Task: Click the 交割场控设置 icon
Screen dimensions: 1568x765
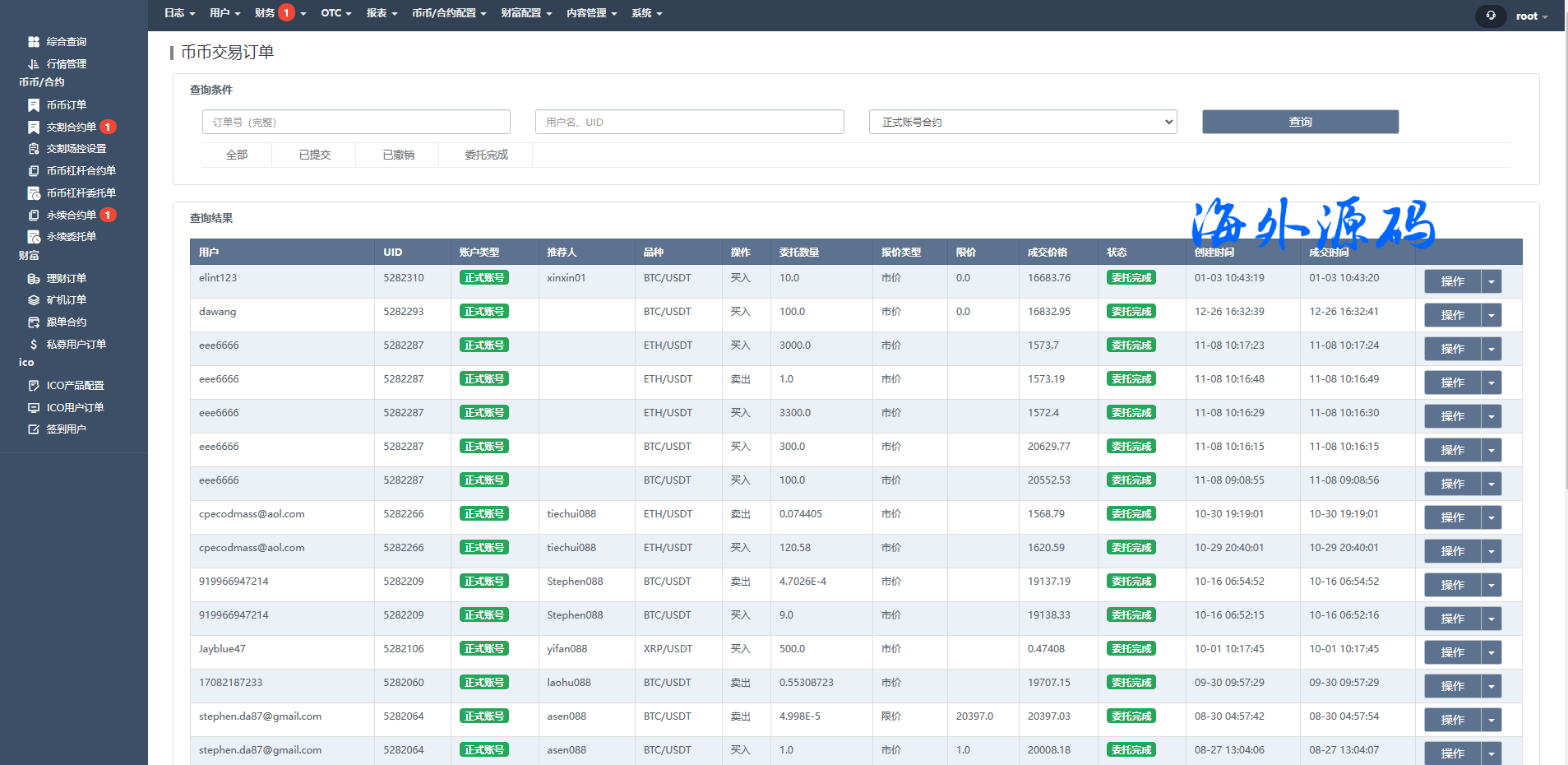Action: tap(34, 149)
